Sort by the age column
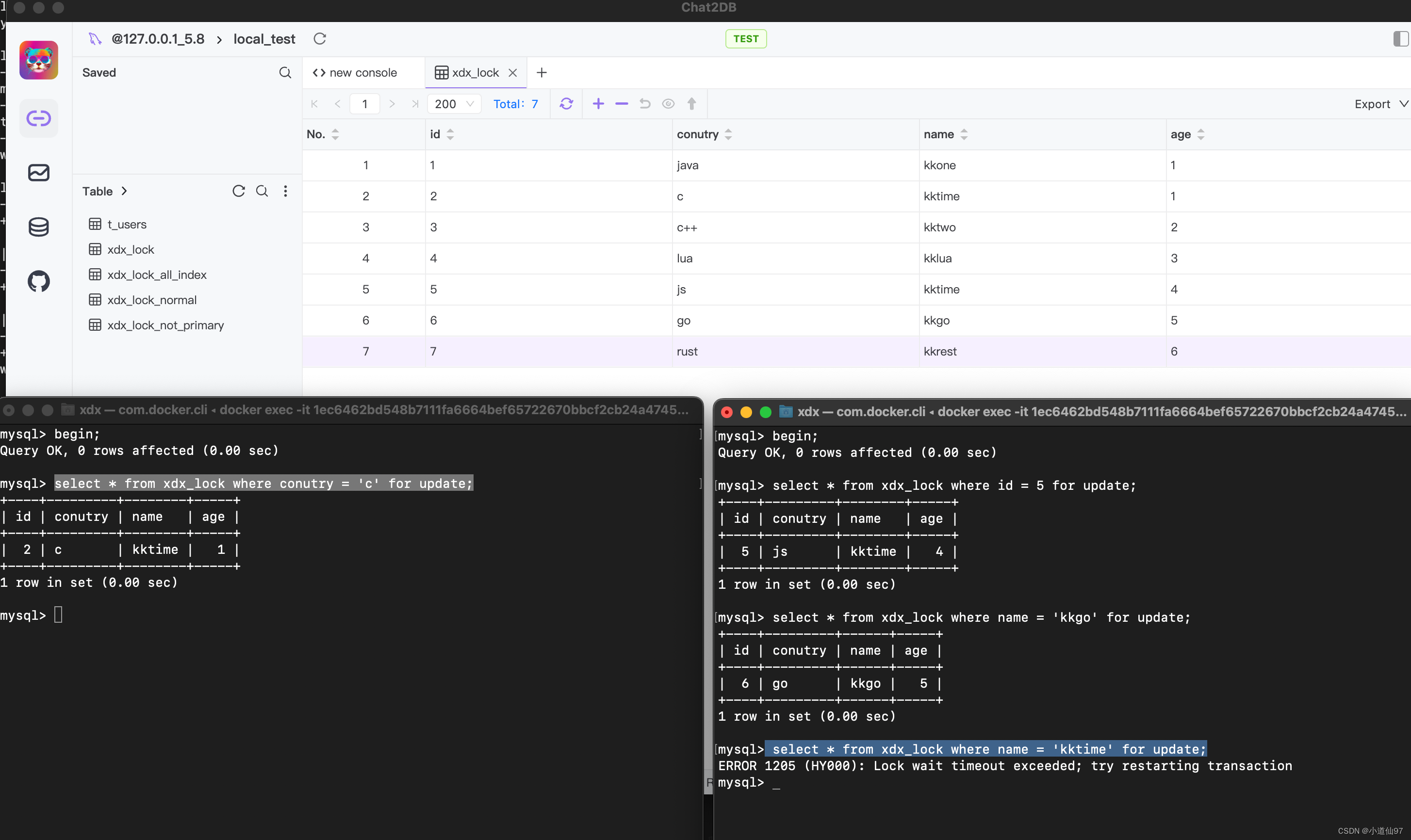The width and height of the screenshot is (1411, 840). point(1200,134)
